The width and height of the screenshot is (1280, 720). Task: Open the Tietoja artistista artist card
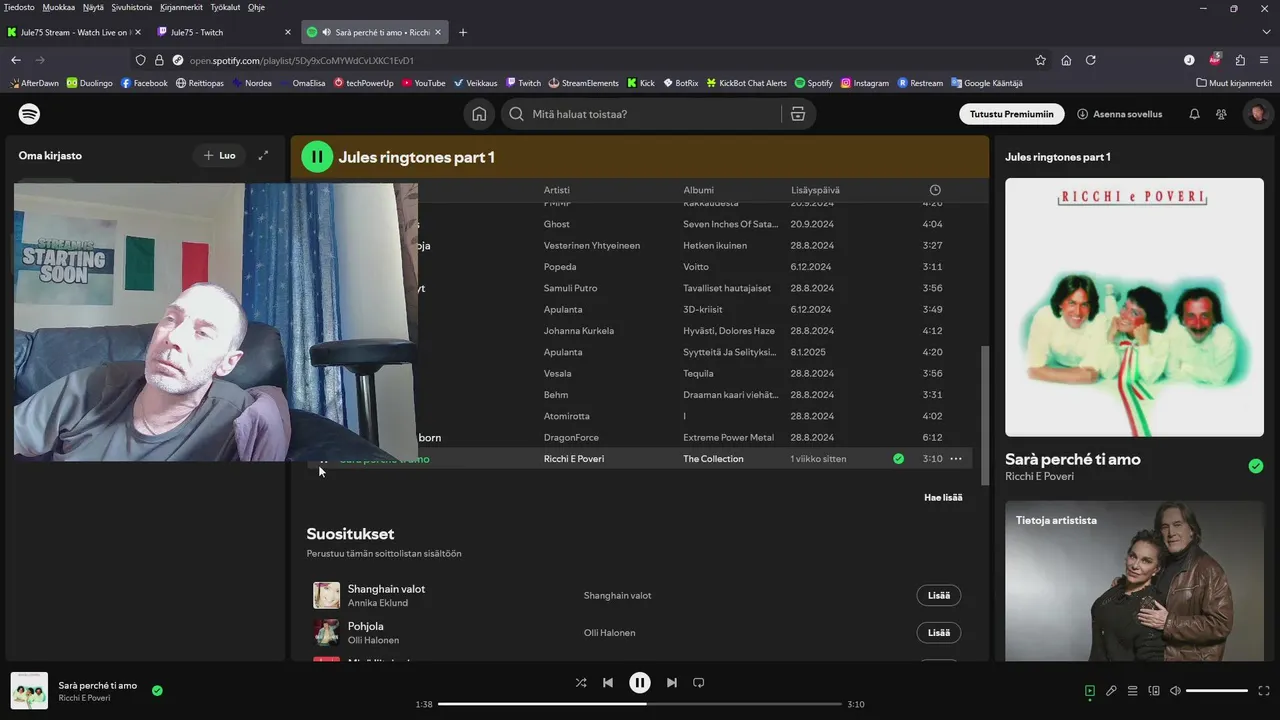coord(1134,581)
